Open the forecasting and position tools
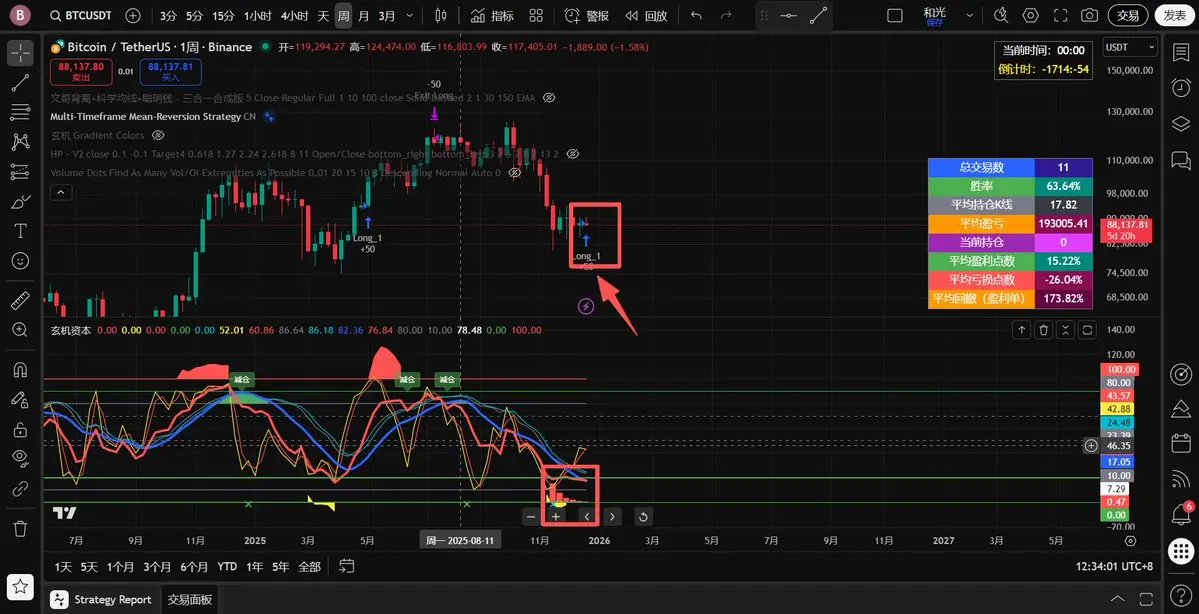 click(x=21, y=171)
